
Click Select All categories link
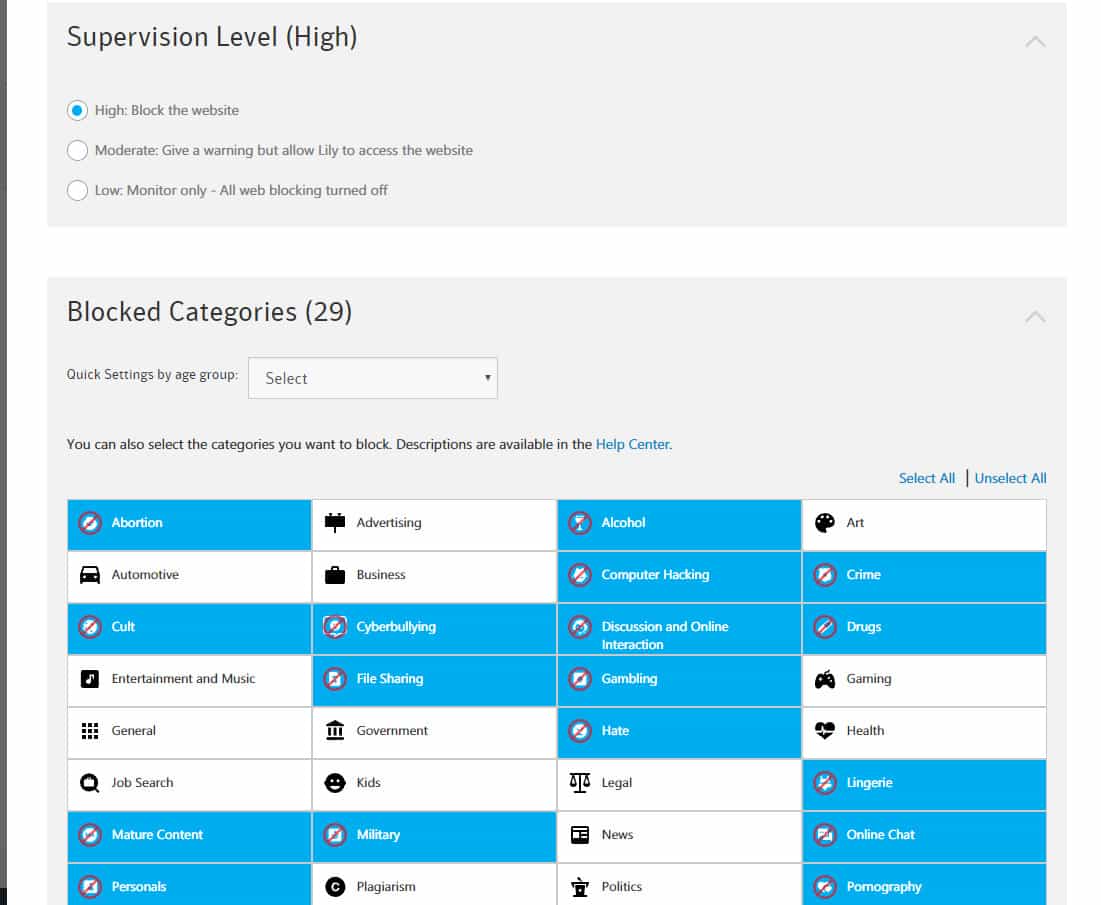(x=926, y=478)
